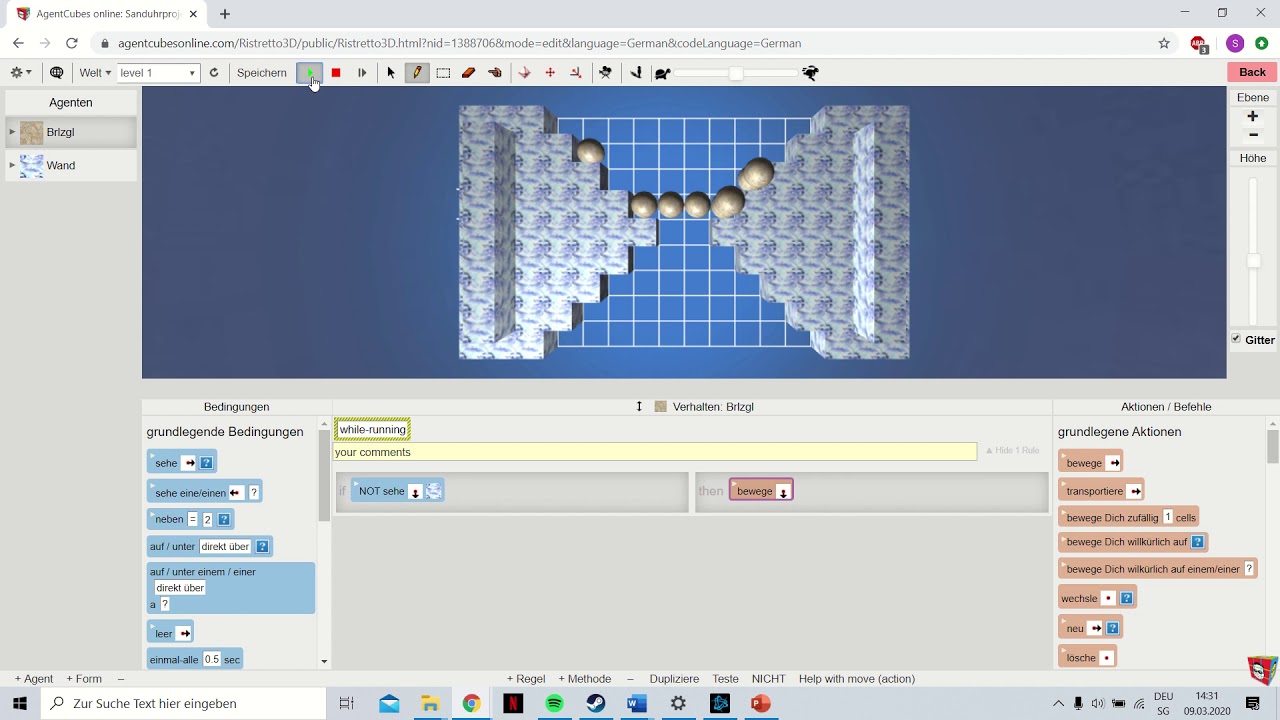Open the Welt dropdown menu
The width and height of the screenshot is (1280, 720).
95,72
